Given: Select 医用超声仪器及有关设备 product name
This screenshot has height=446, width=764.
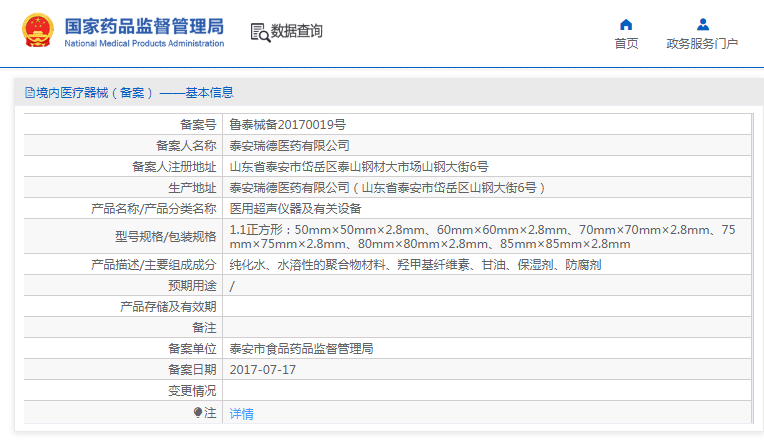Looking at the screenshot, I should click(295, 209).
